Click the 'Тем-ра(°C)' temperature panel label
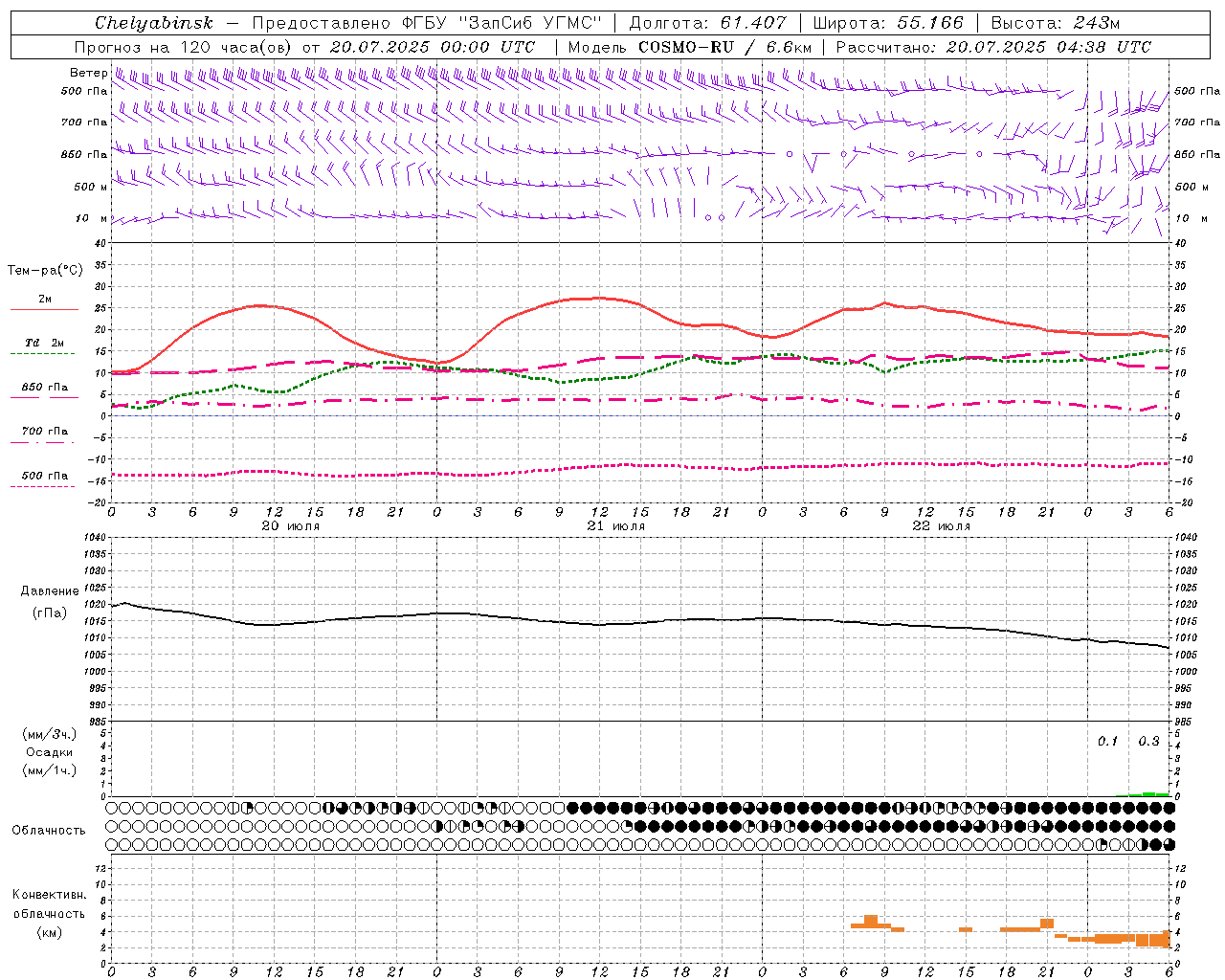Viewport: 1225px width, 980px height. pos(45,271)
